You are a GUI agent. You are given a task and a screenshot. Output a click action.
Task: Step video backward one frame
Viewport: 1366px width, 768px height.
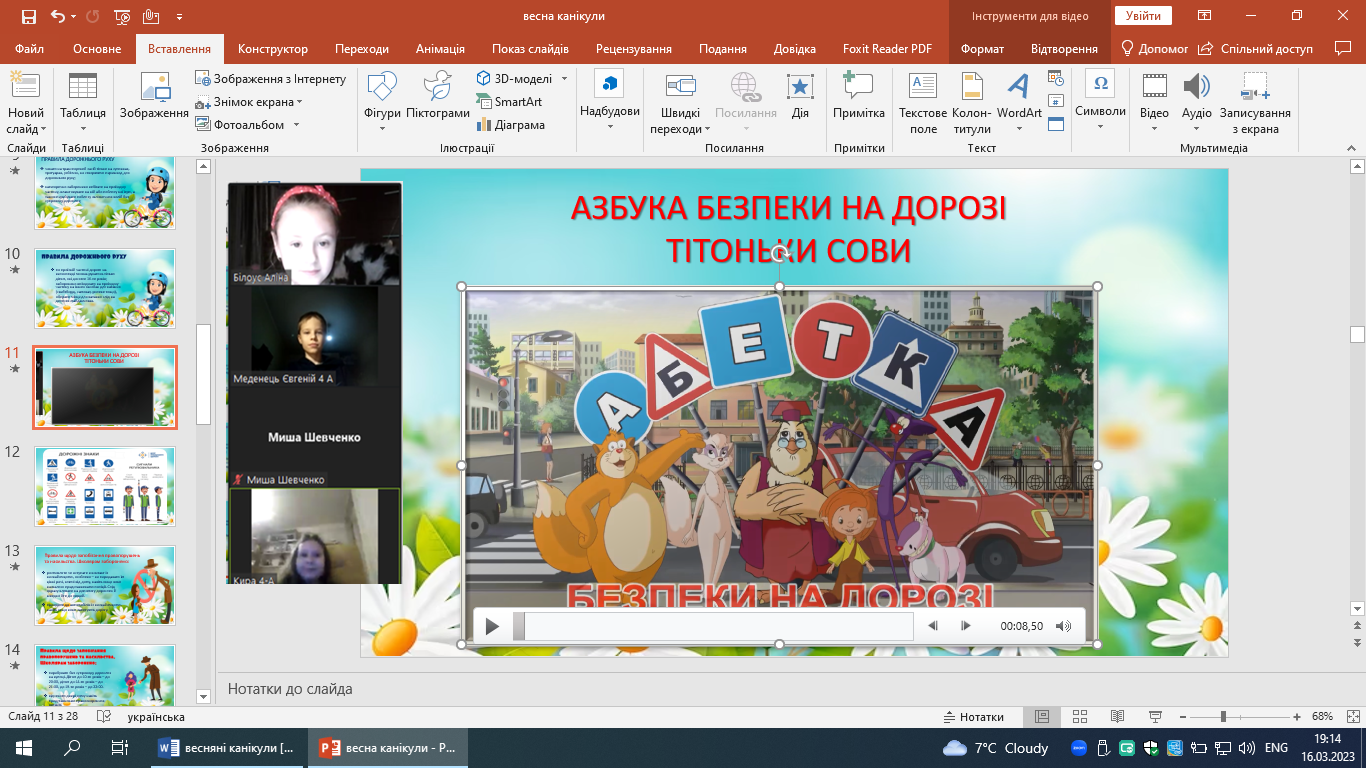tap(932, 626)
